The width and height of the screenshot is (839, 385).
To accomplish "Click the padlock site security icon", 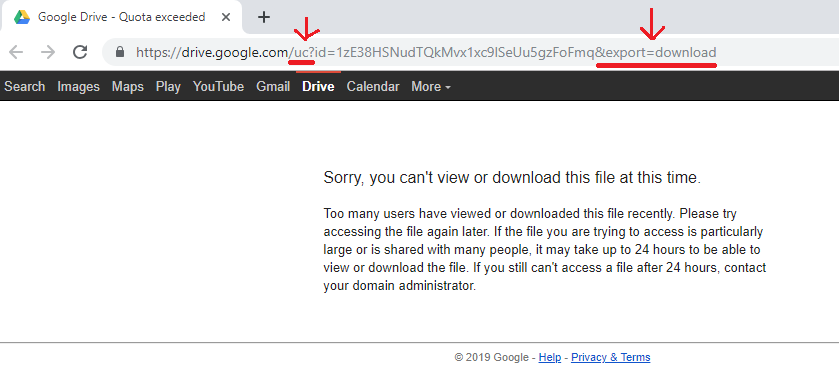I will [x=120, y=52].
